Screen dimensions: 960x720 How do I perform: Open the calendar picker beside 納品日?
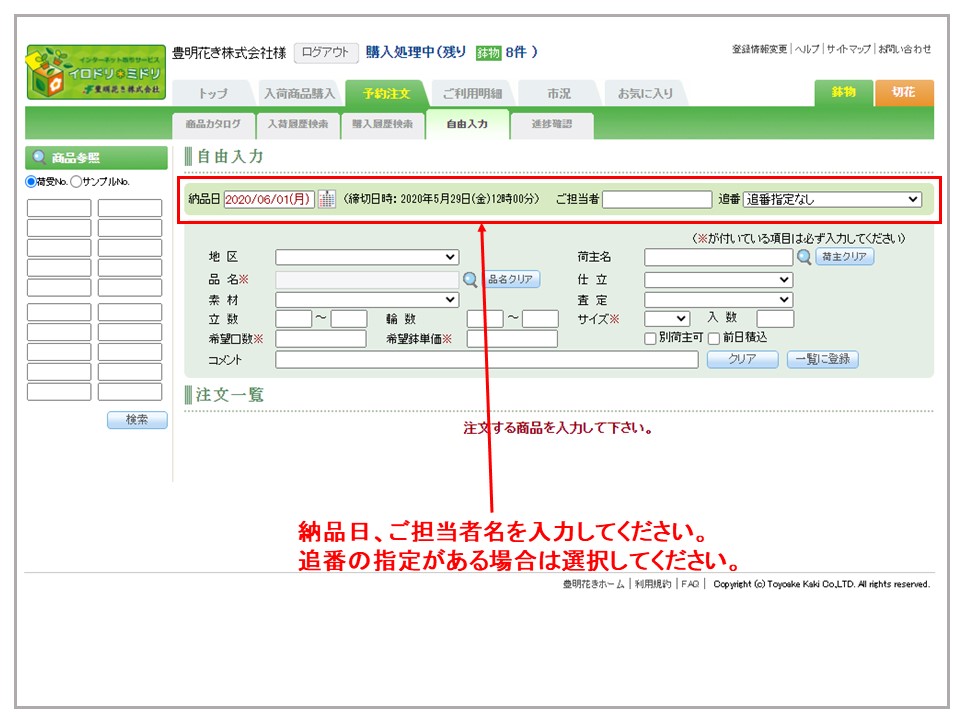pos(327,199)
